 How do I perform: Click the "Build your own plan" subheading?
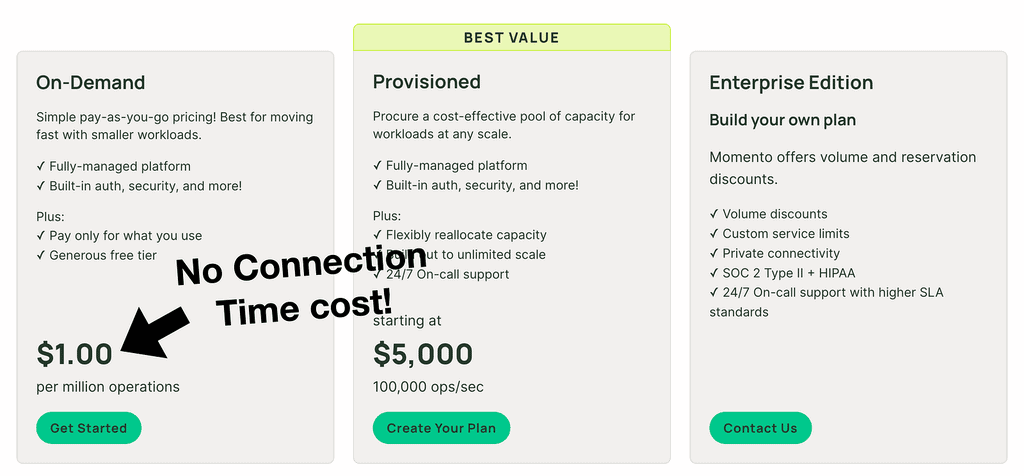[783, 120]
